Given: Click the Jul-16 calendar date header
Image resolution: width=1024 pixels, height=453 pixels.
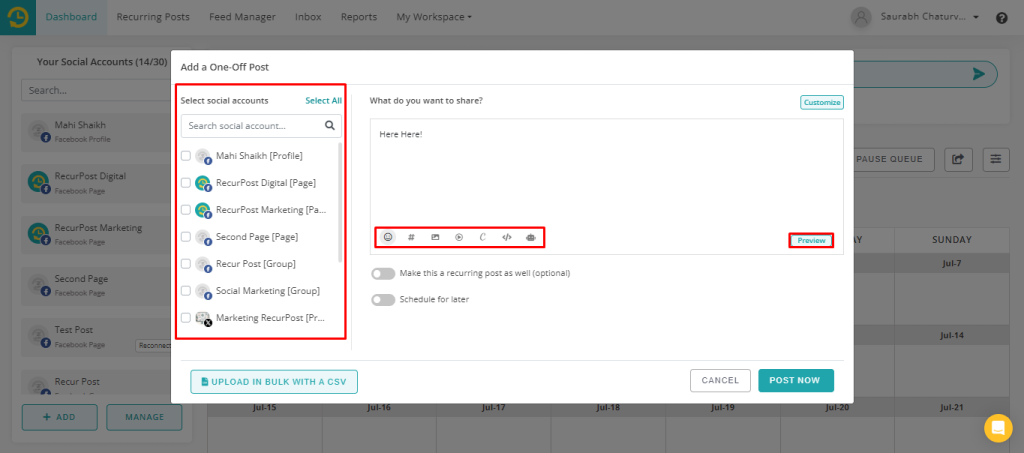Looking at the screenshot, I should [379, 408].
